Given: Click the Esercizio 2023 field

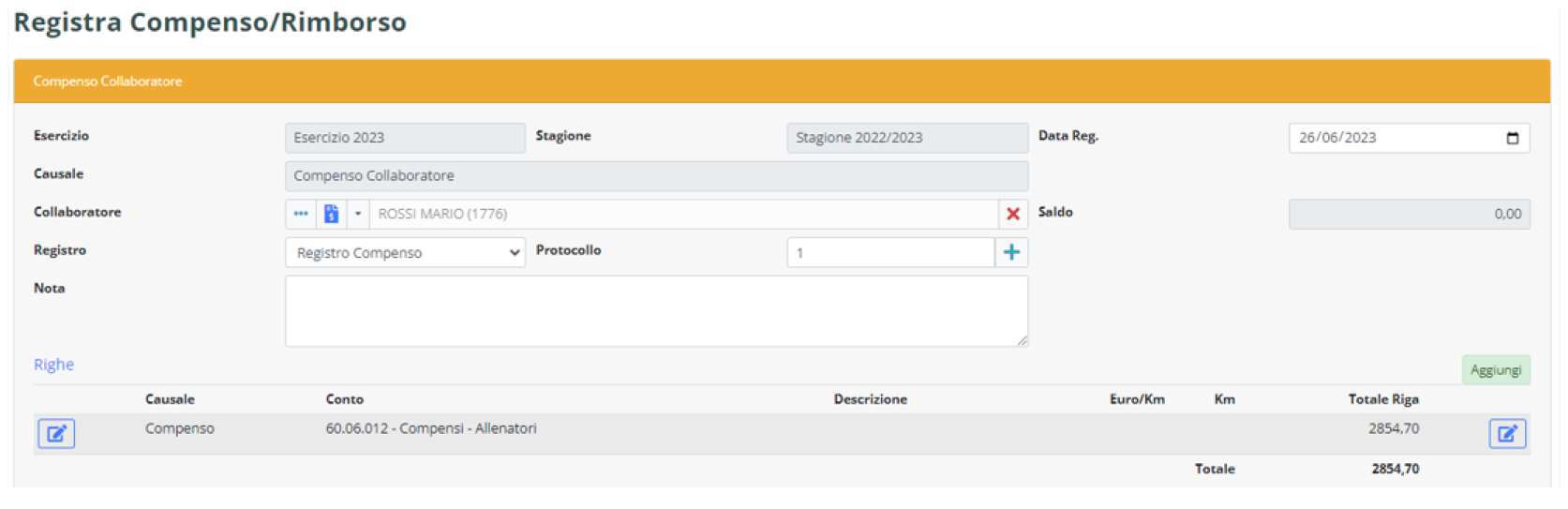Looking at the screenshot, I should 404,138.
